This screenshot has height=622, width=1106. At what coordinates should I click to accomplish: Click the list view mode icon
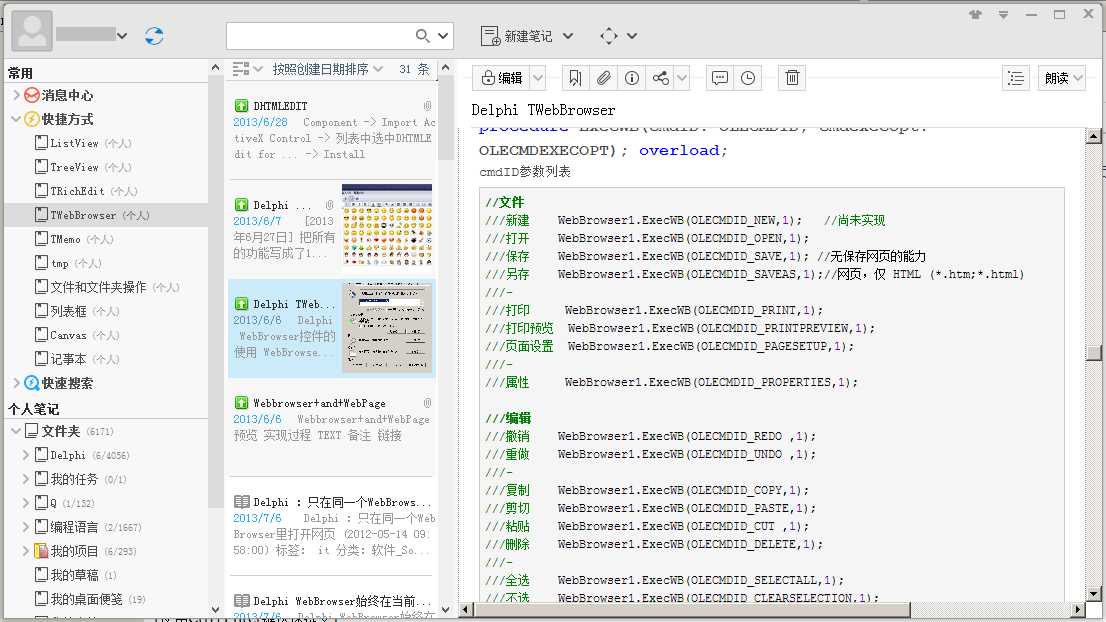pyautogui.click(x=241, y=68)
